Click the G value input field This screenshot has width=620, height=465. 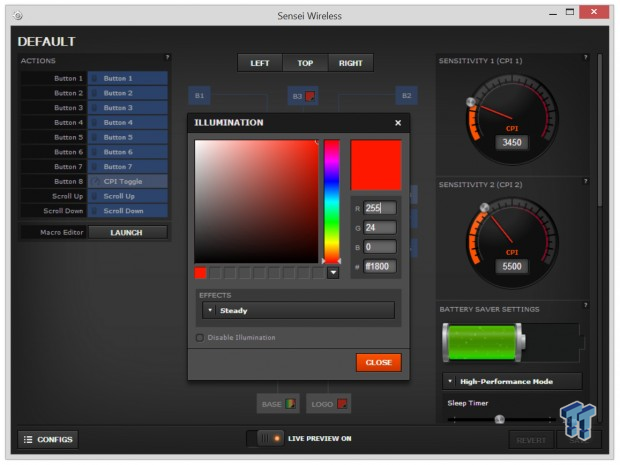(x=380, y=227)
